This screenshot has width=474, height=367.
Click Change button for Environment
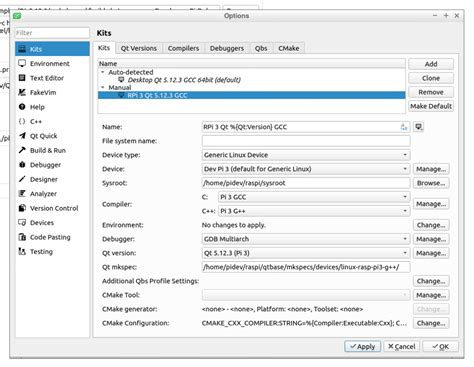(x=431, y=225)
